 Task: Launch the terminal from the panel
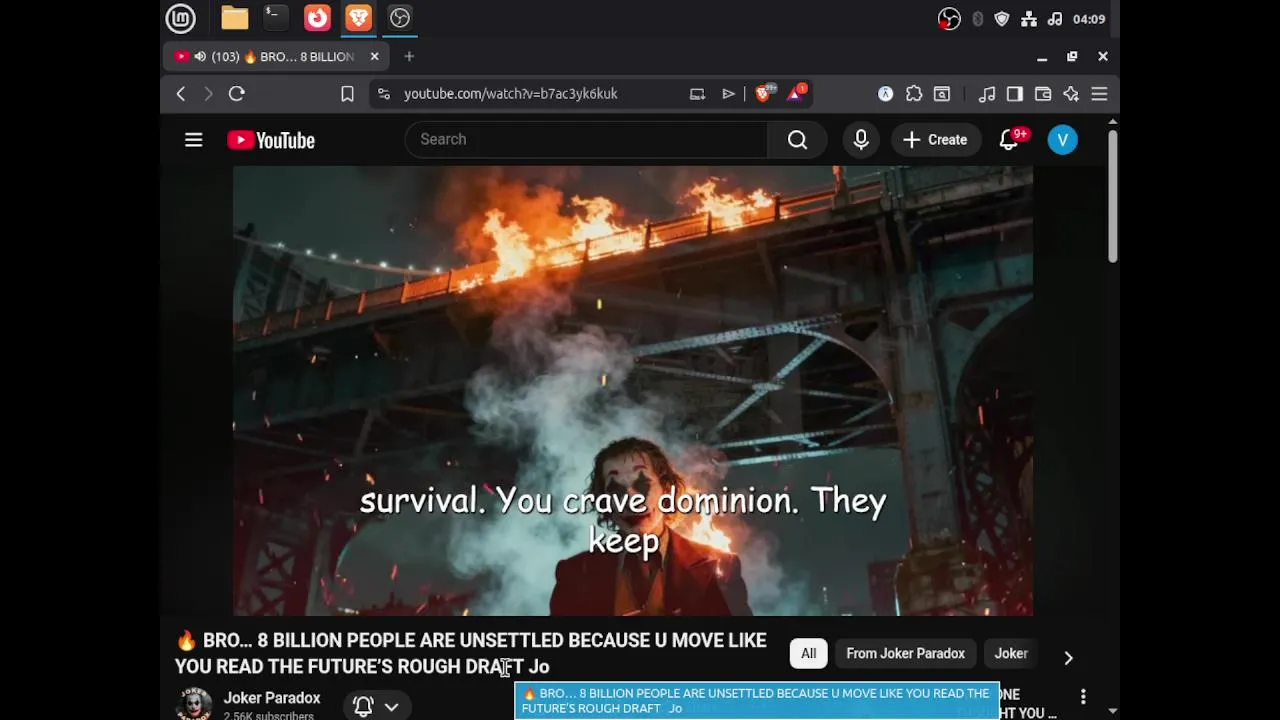276,18
